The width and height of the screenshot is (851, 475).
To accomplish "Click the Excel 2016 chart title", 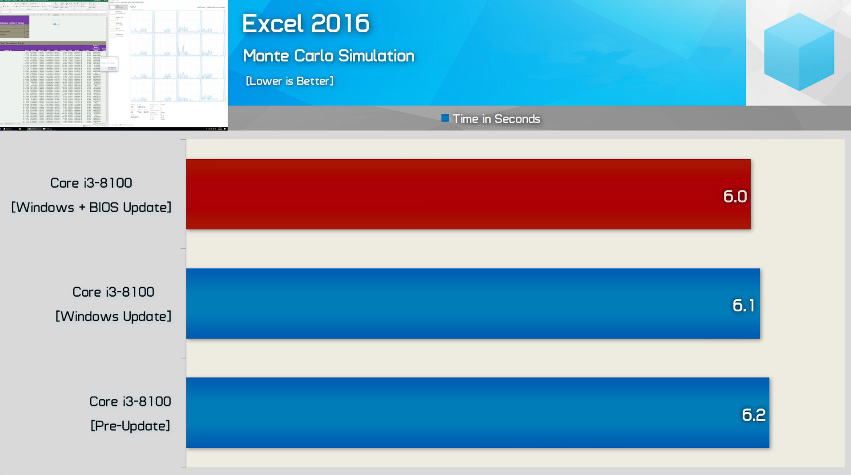I will [306, 23].
